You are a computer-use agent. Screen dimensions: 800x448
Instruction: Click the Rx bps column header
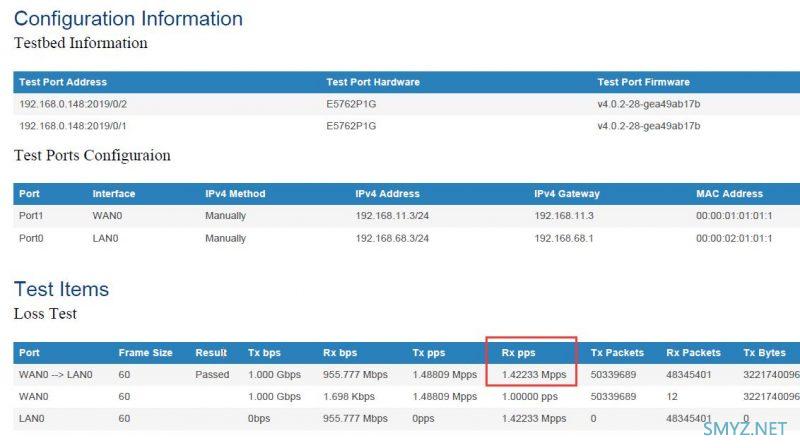click(340, 353)
